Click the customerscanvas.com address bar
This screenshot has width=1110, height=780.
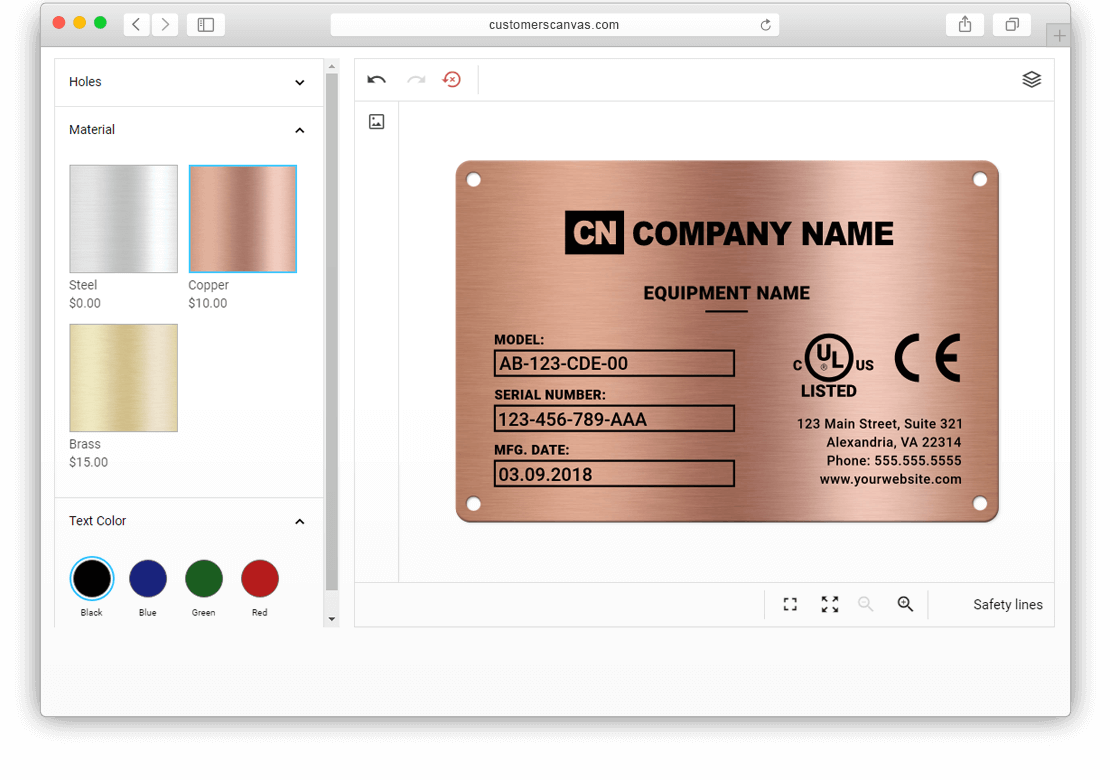coord(554,25)
